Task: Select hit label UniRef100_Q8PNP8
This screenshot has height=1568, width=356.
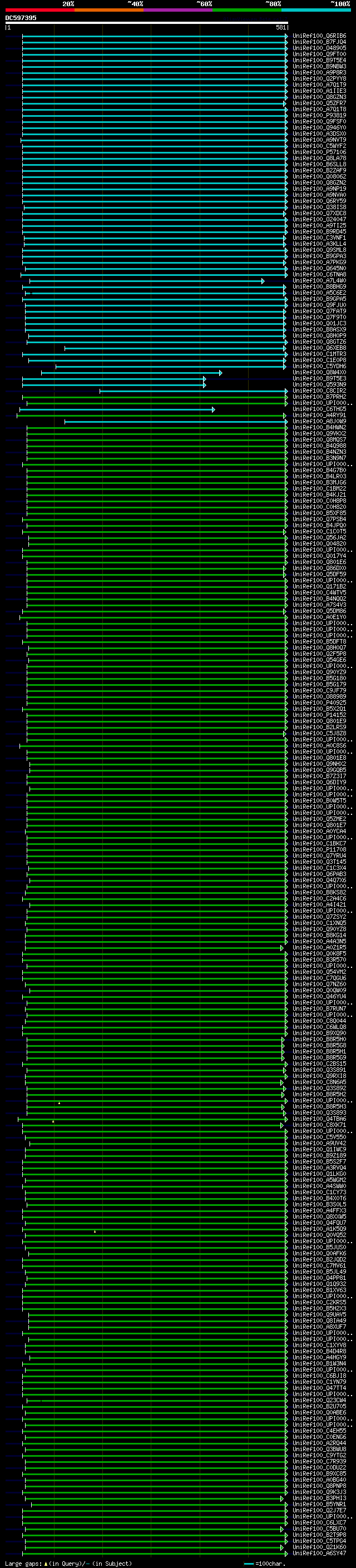Action: tap(319, 1486)
